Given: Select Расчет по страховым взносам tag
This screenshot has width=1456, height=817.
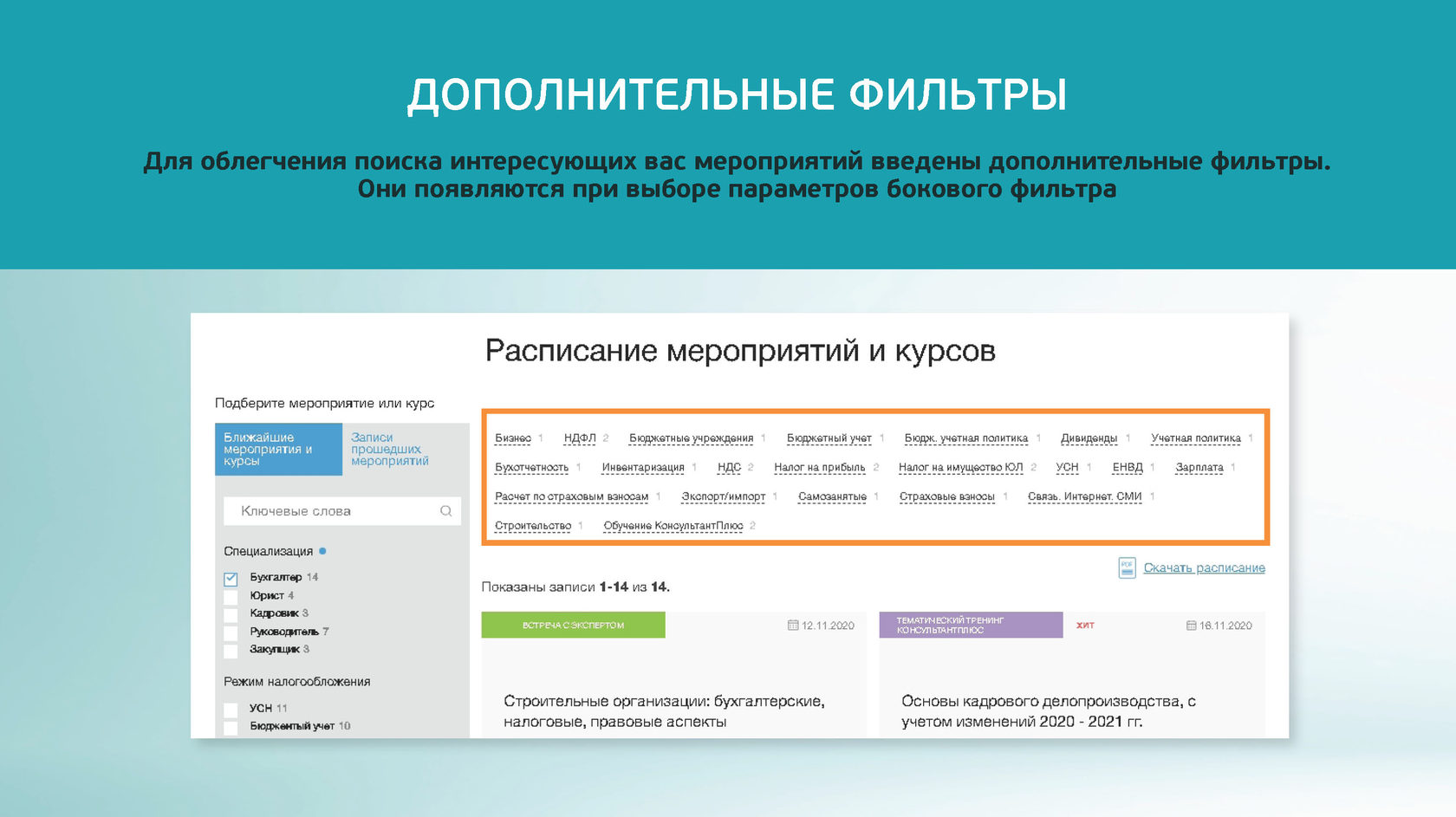Looking at the screenshot, I should (x=571, y=496).
